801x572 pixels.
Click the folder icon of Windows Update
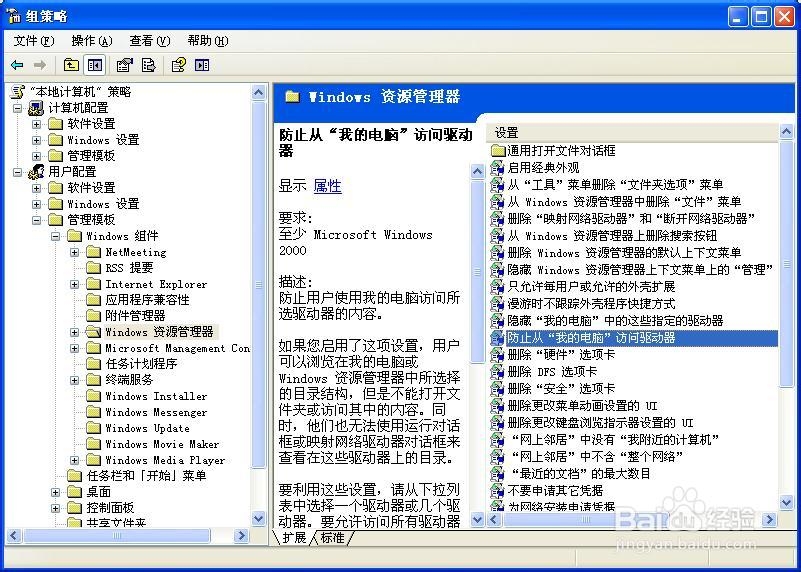pyautogui.click(x=93, y=428)
